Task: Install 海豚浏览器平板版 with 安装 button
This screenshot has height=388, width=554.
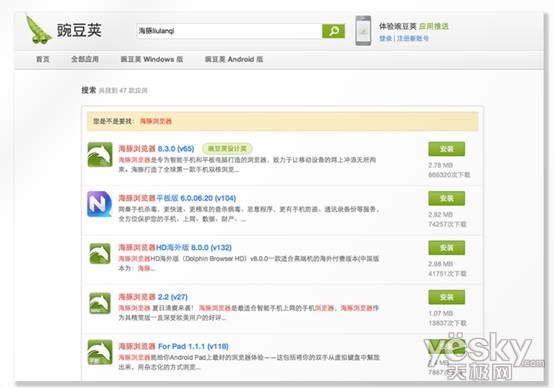Action: pos(447,198)
